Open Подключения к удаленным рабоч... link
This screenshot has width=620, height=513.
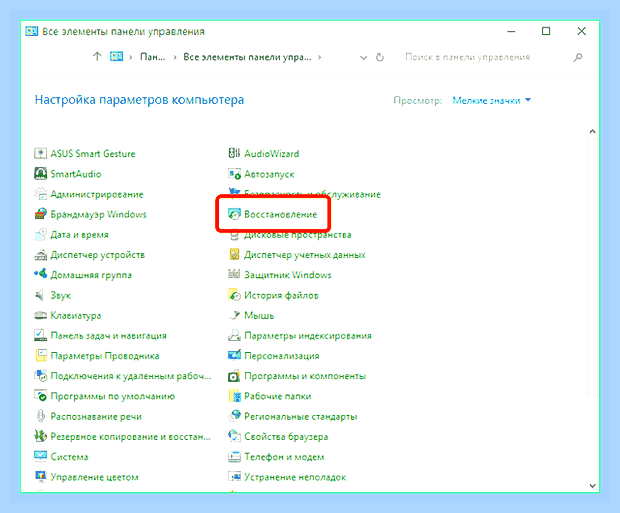click(x=131, y=376)
